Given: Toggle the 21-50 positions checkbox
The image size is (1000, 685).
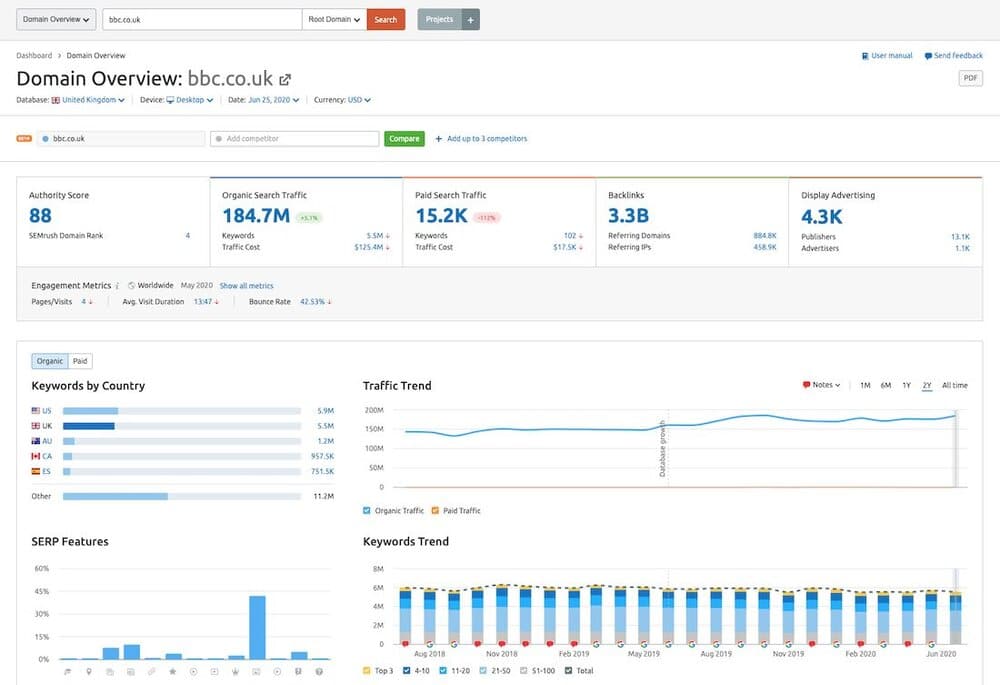Looking at the screenshot, I should coord(483,670).
